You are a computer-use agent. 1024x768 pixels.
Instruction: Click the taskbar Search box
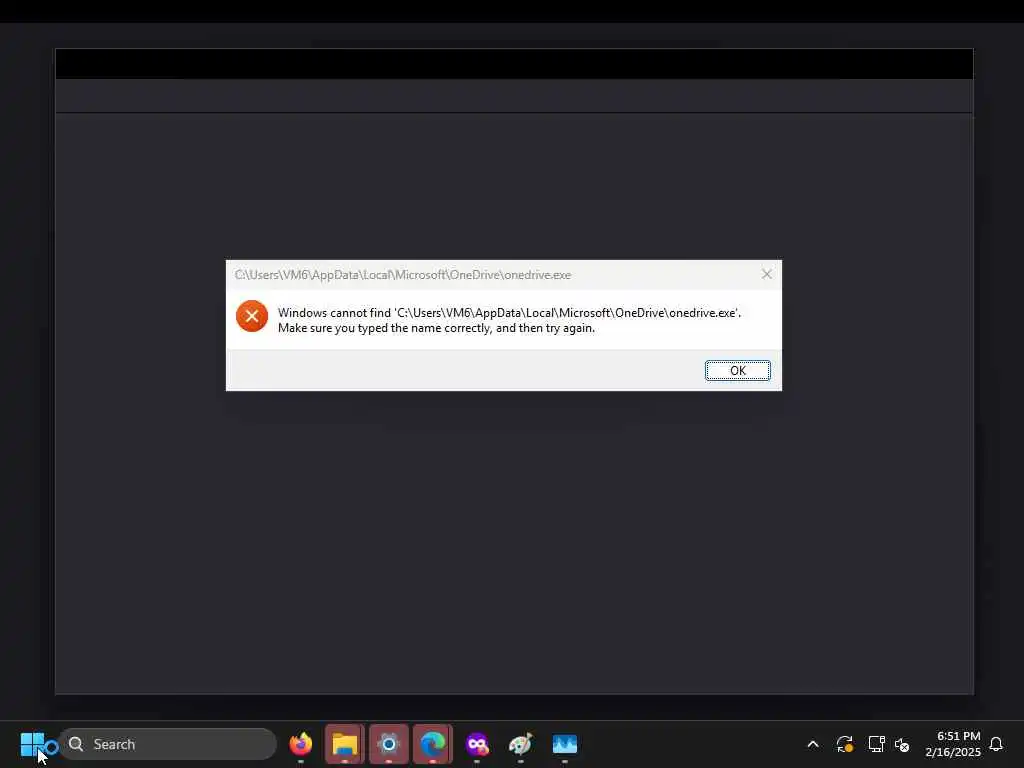point(168,744)
